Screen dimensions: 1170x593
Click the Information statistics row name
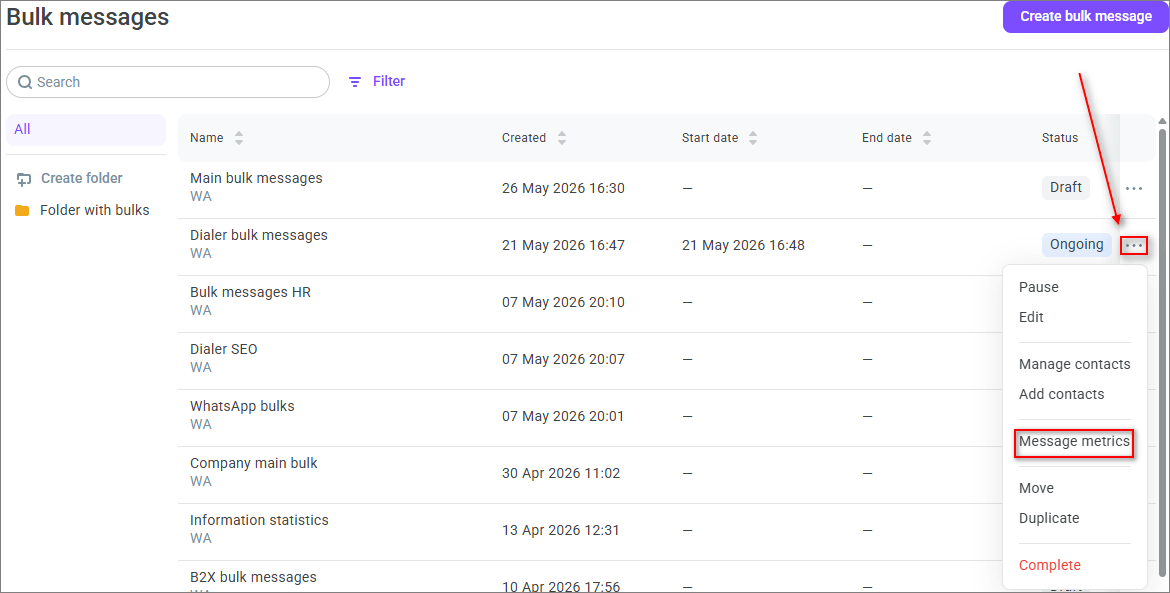[259, 521]
